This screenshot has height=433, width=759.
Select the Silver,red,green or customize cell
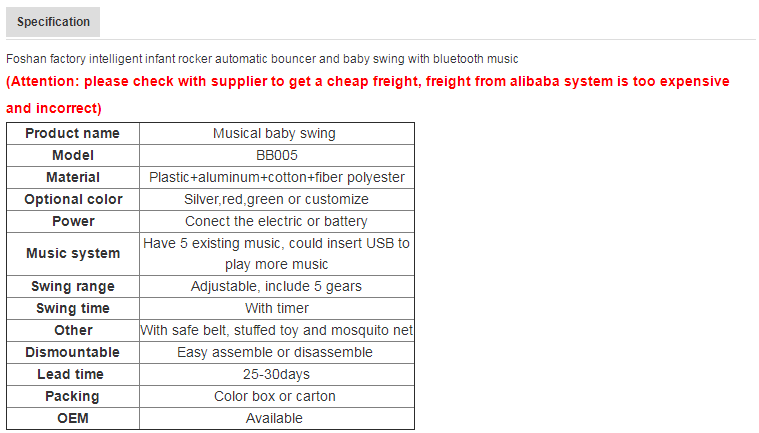pyautogui.click(x=276, y=200)
